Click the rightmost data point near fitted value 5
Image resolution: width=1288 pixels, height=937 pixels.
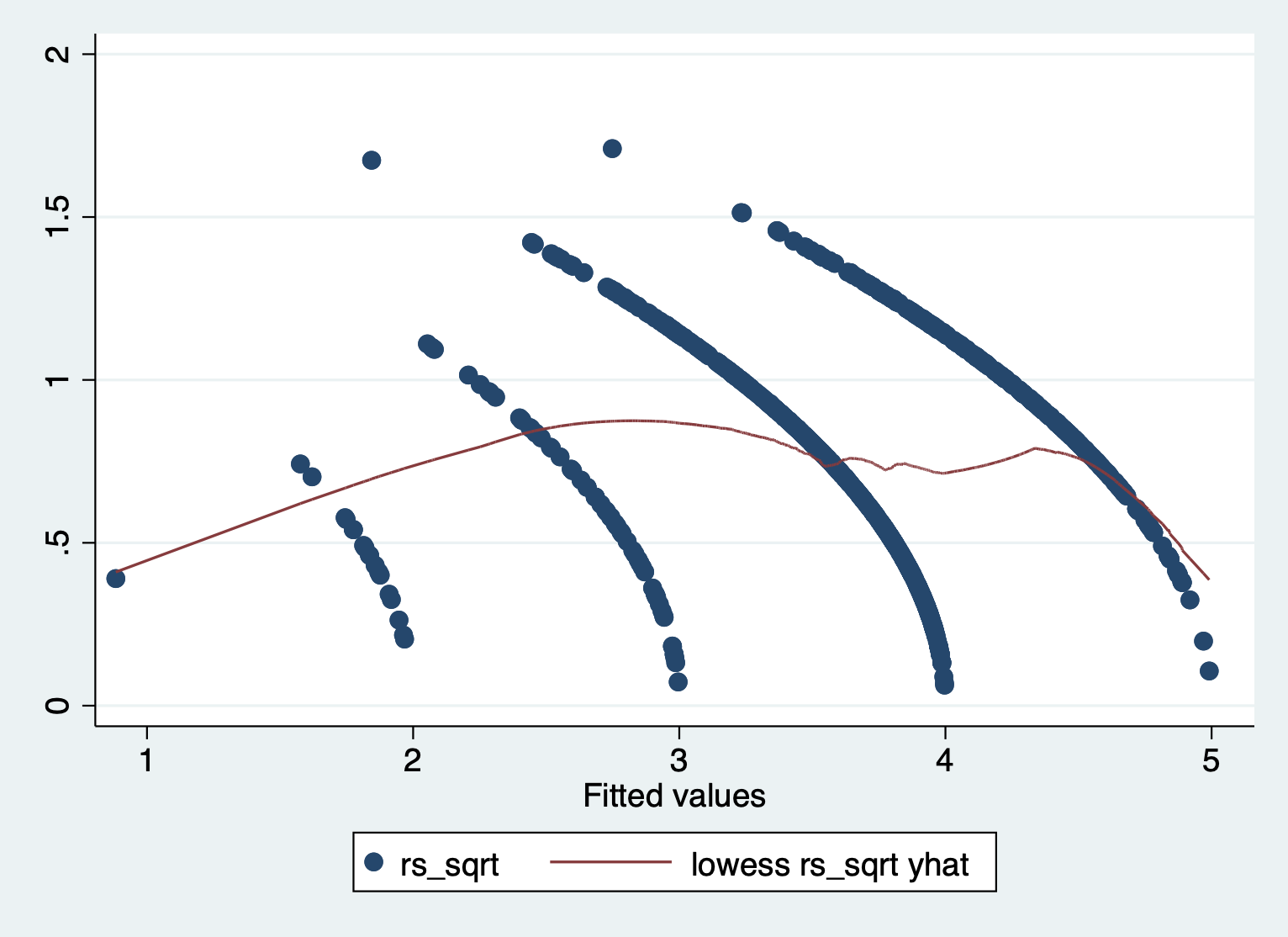pyautogui.click(x=1209, y=670)
